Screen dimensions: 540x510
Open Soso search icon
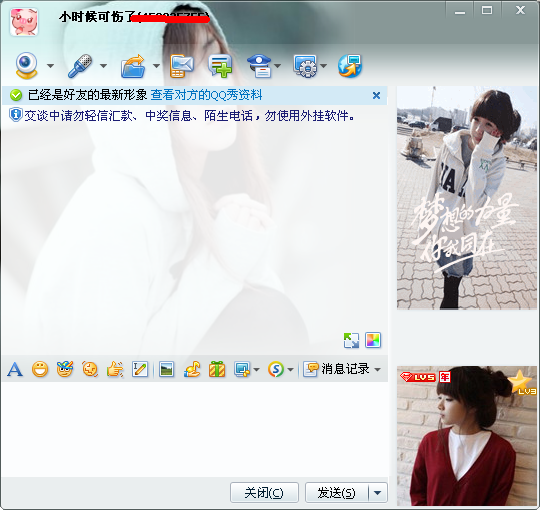(276, 370)
